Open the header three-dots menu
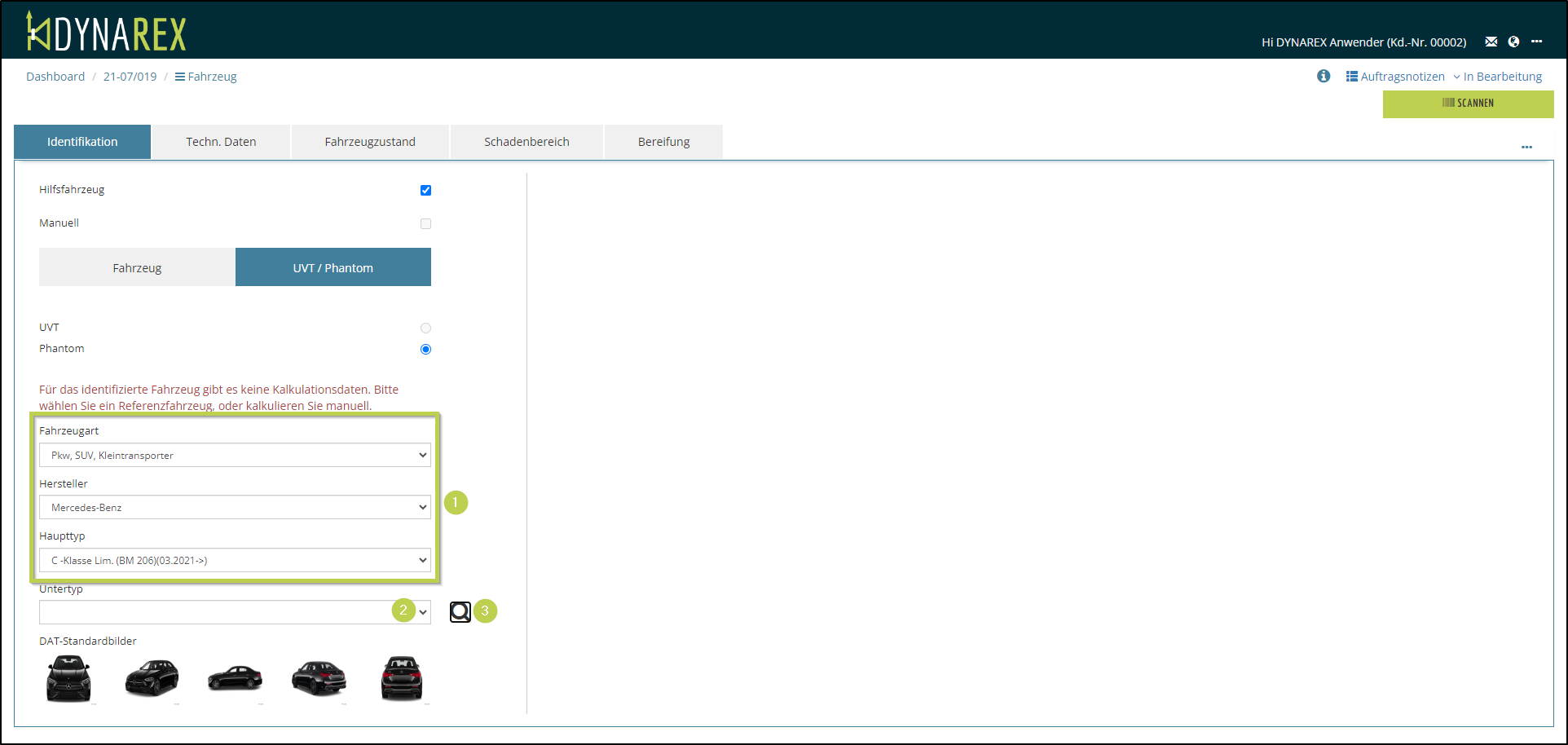 click(x=1536, y=42)
